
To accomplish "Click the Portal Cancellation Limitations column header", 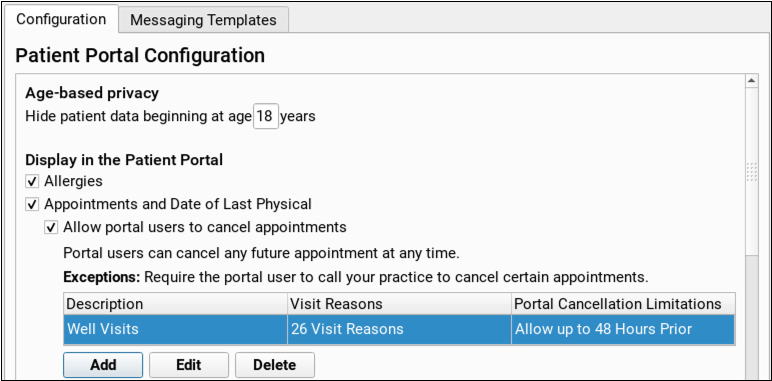I will pos(623,304).
